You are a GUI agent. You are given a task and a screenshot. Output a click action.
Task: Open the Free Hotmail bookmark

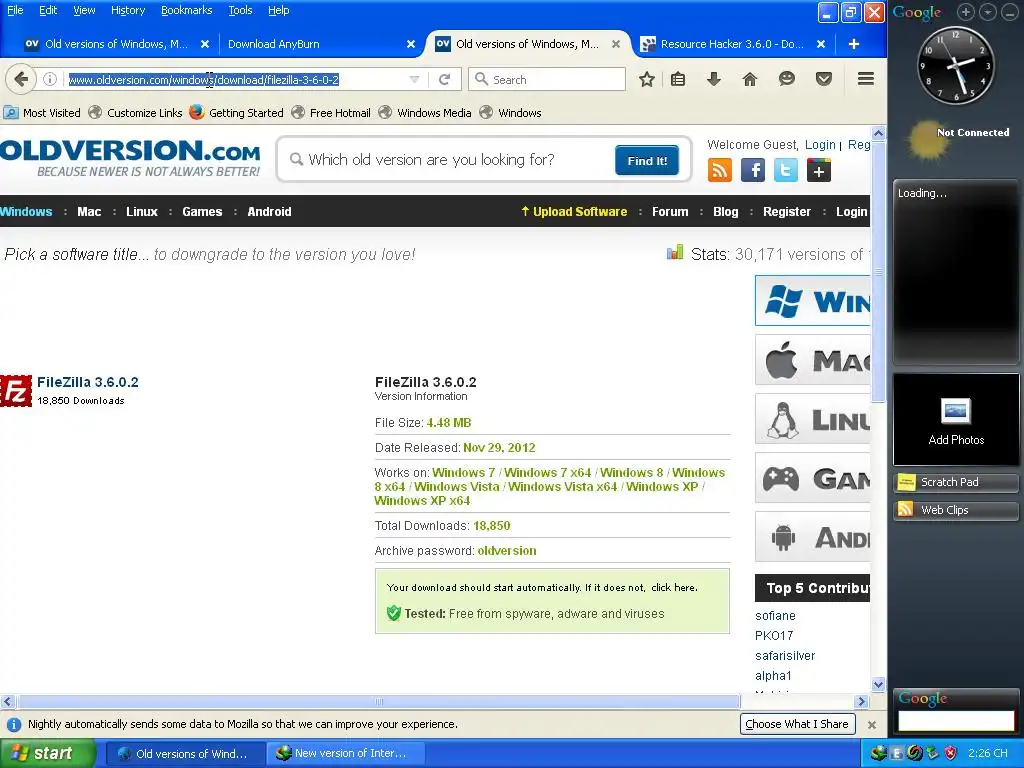331,113
